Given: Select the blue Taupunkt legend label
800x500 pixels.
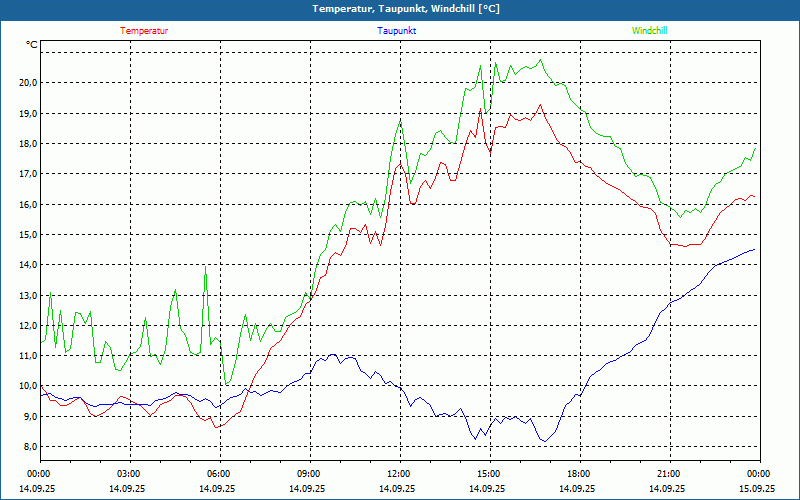Looking at the screenshot, I should coord(397,31).
